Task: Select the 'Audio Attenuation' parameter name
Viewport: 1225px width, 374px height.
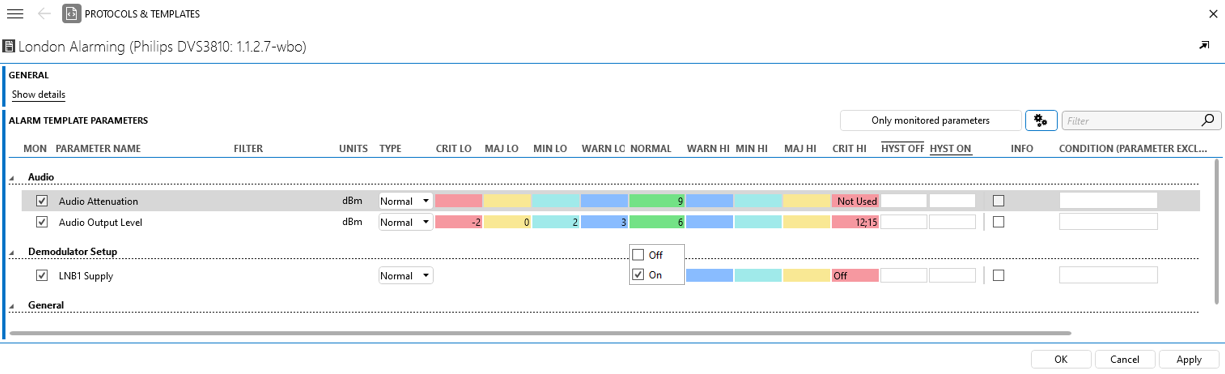Action: pyautogui.click(x=98, y=201)
